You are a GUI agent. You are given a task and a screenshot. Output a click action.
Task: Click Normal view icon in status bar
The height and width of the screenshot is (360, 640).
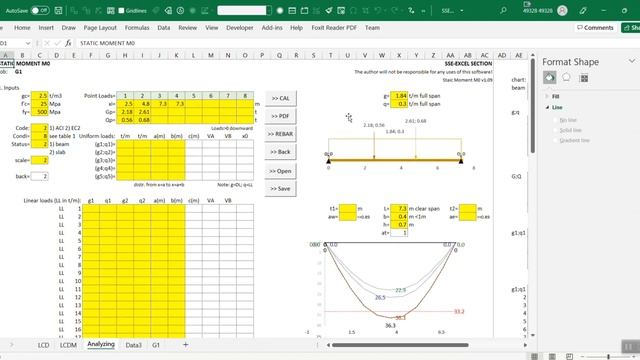pos(534,357)
